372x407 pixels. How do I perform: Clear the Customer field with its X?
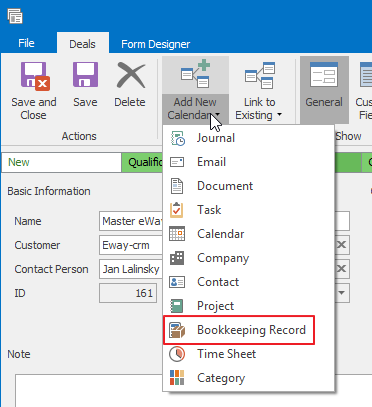tap(341, 245)
